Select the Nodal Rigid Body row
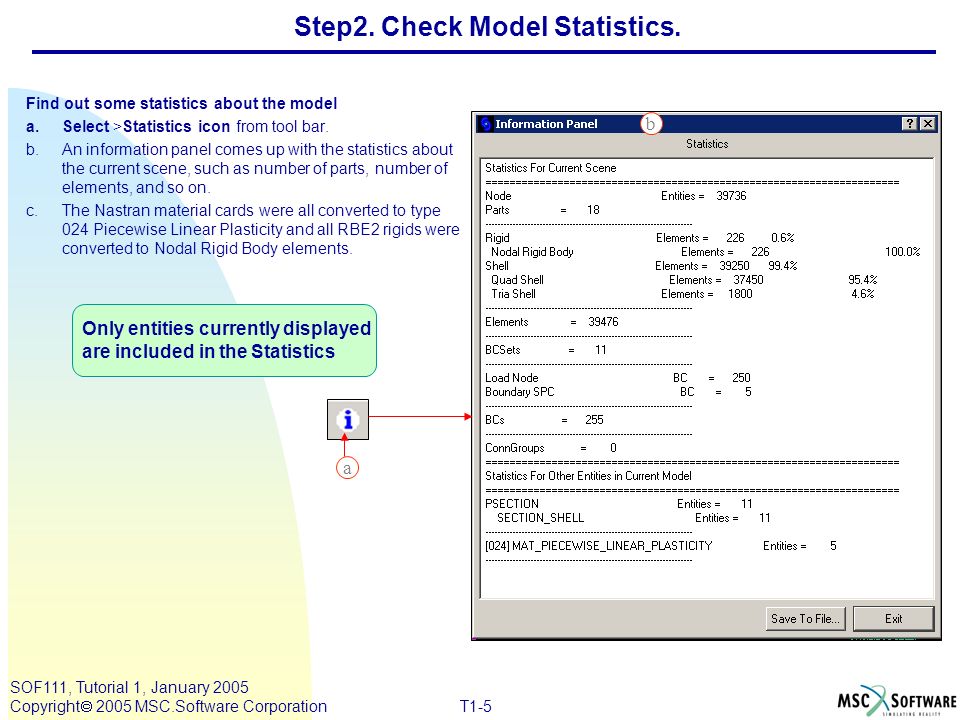The width and height of the screenshot is (960, 720). (x=705, y=252)
